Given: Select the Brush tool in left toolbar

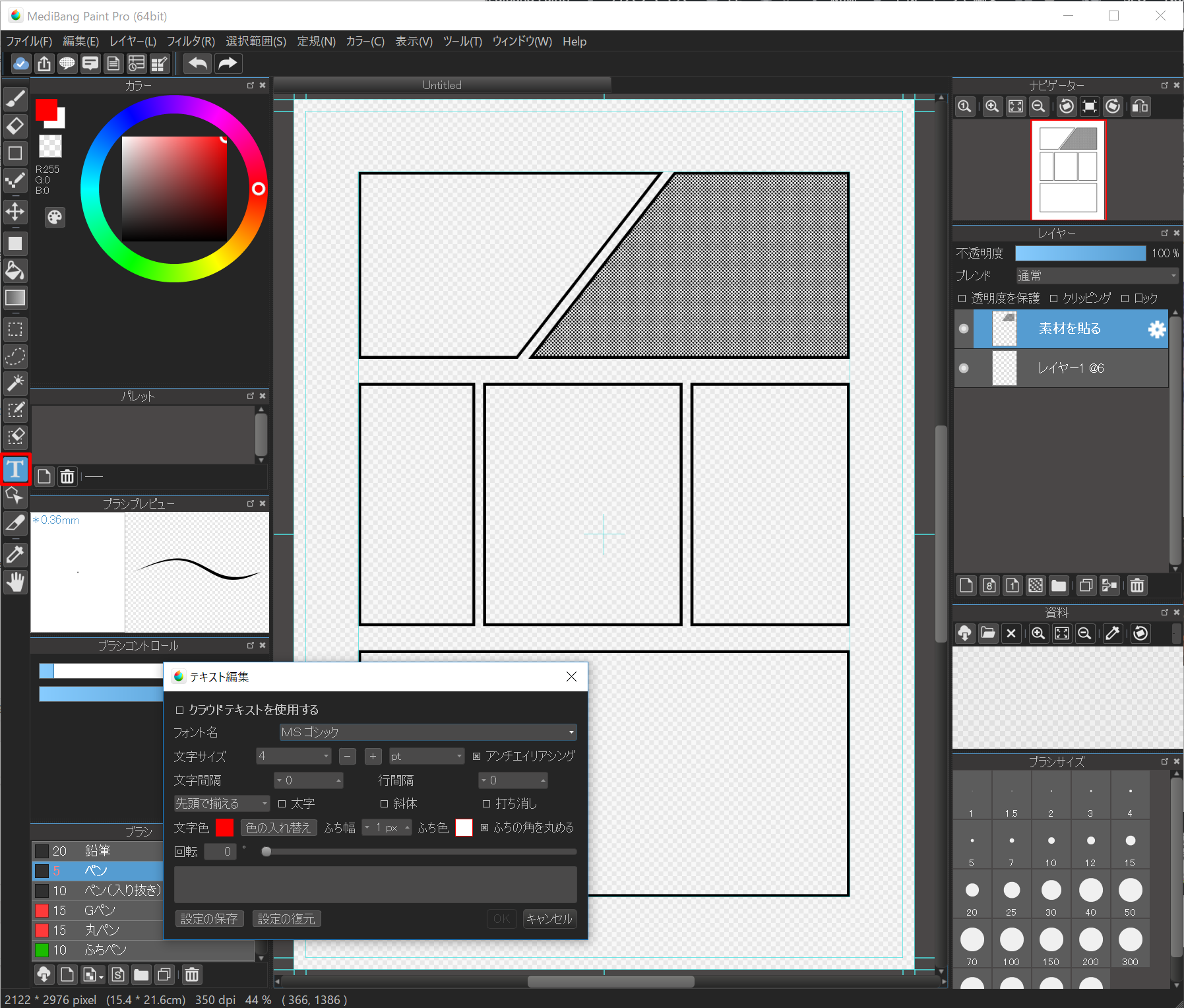Looking at the screenshot, I should click(15, 99).
